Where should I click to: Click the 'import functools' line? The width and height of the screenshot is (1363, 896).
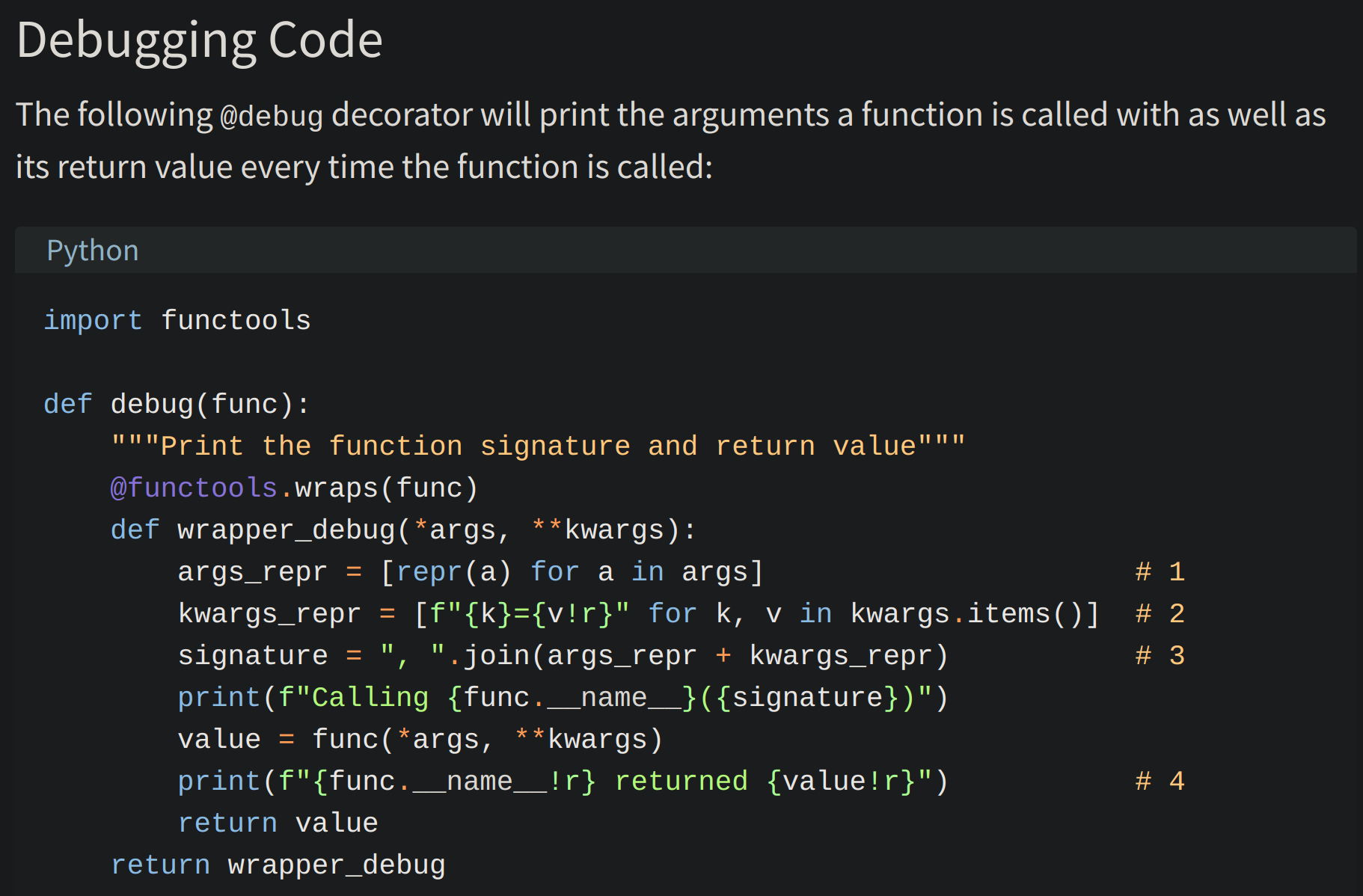click(x=177, y=320)
